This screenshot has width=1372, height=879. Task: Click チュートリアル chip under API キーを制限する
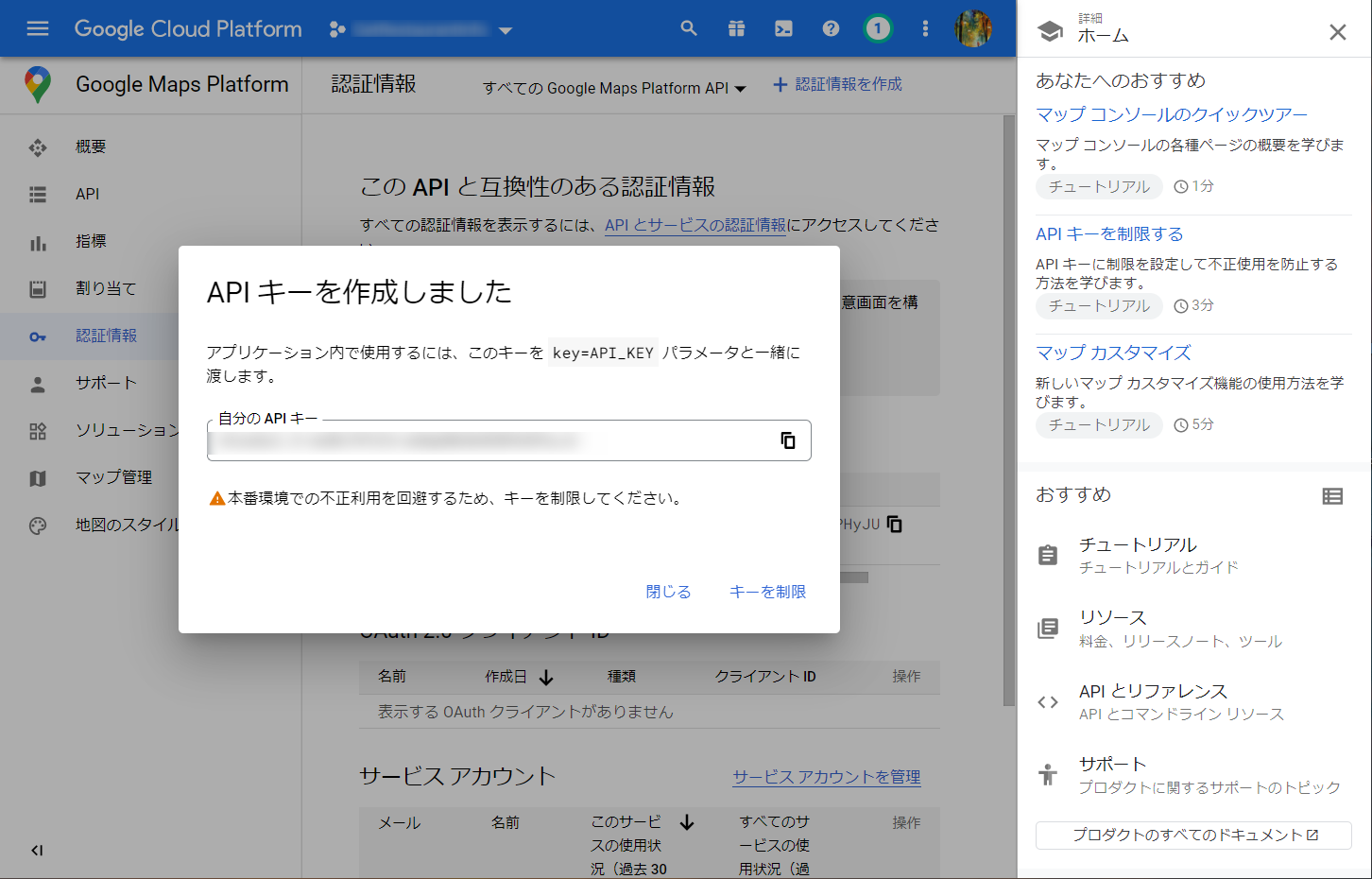(1099, 305)
